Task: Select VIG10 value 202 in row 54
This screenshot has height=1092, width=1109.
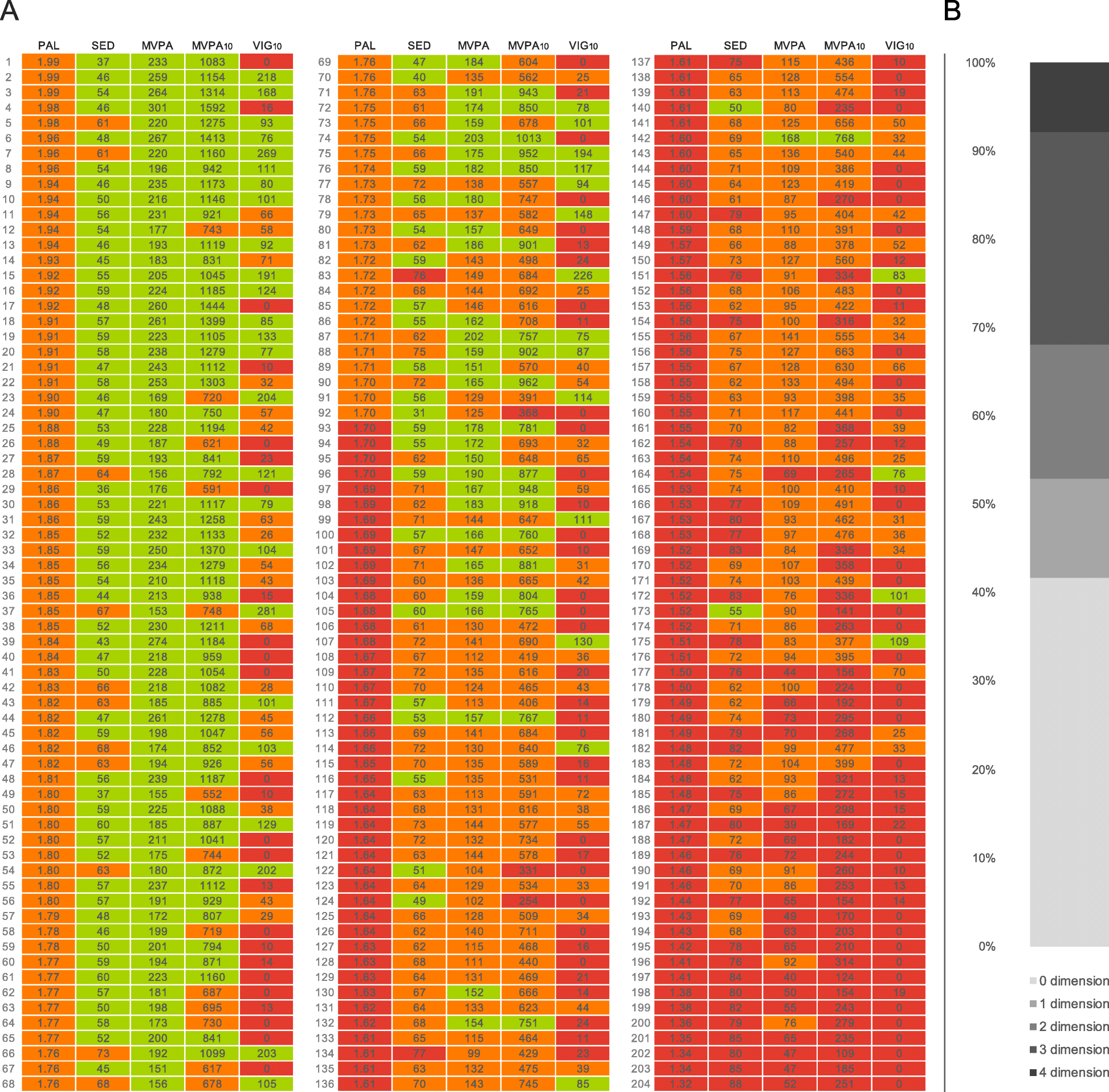Action: (x=267, y=870)
